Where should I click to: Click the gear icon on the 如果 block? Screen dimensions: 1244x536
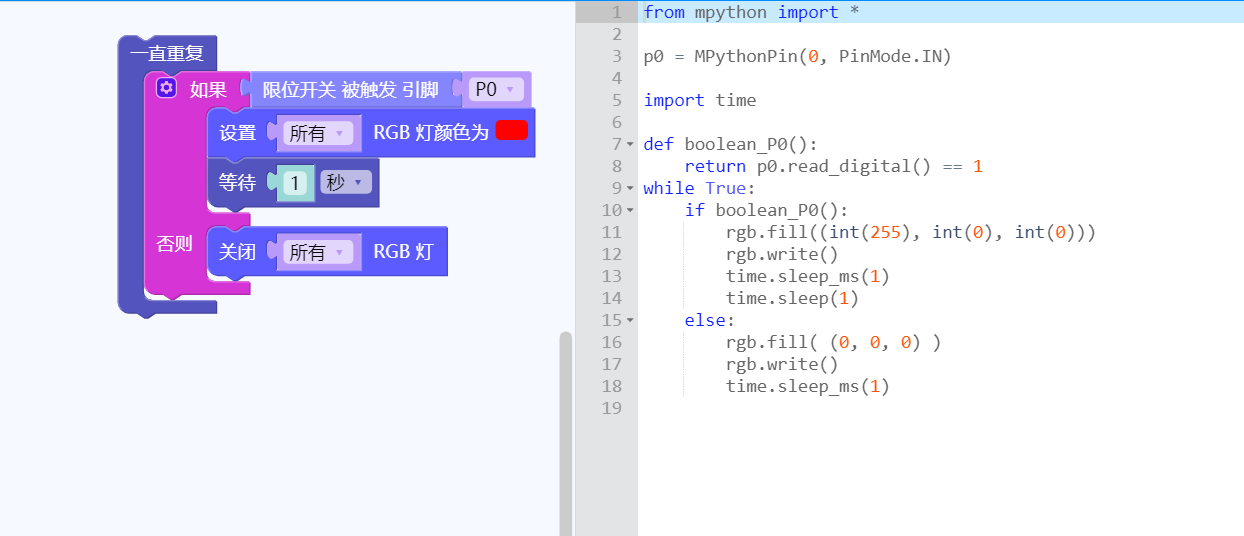[166, 89]
